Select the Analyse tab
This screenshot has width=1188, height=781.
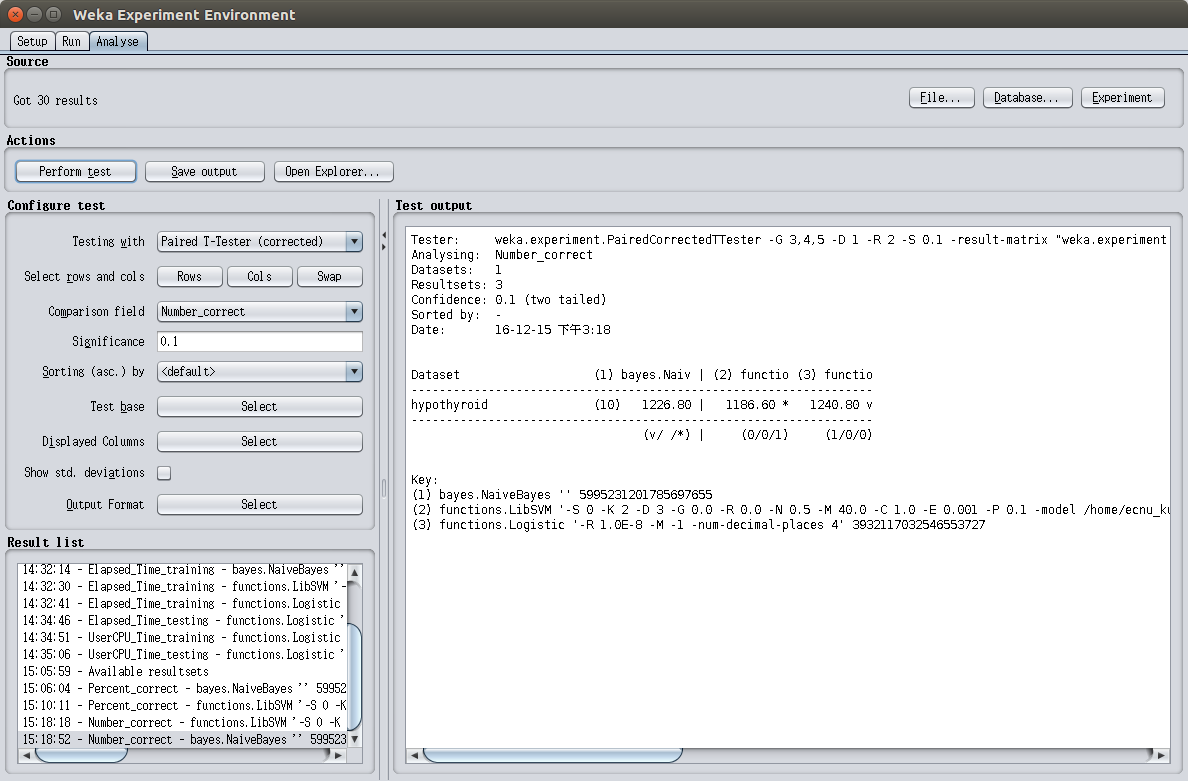click(x=117, y=42)
